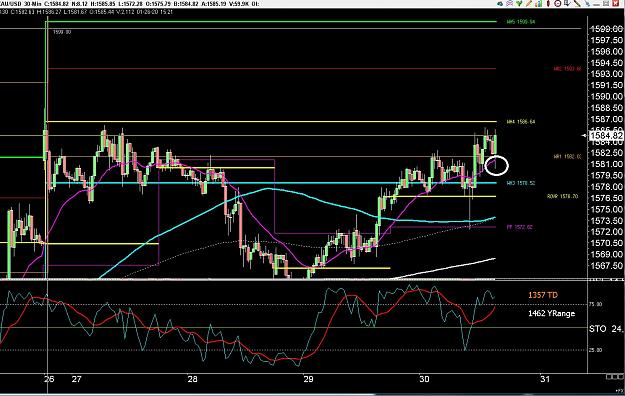
Task: Click the 1599.00 price axis label
Action: [606, 29]
